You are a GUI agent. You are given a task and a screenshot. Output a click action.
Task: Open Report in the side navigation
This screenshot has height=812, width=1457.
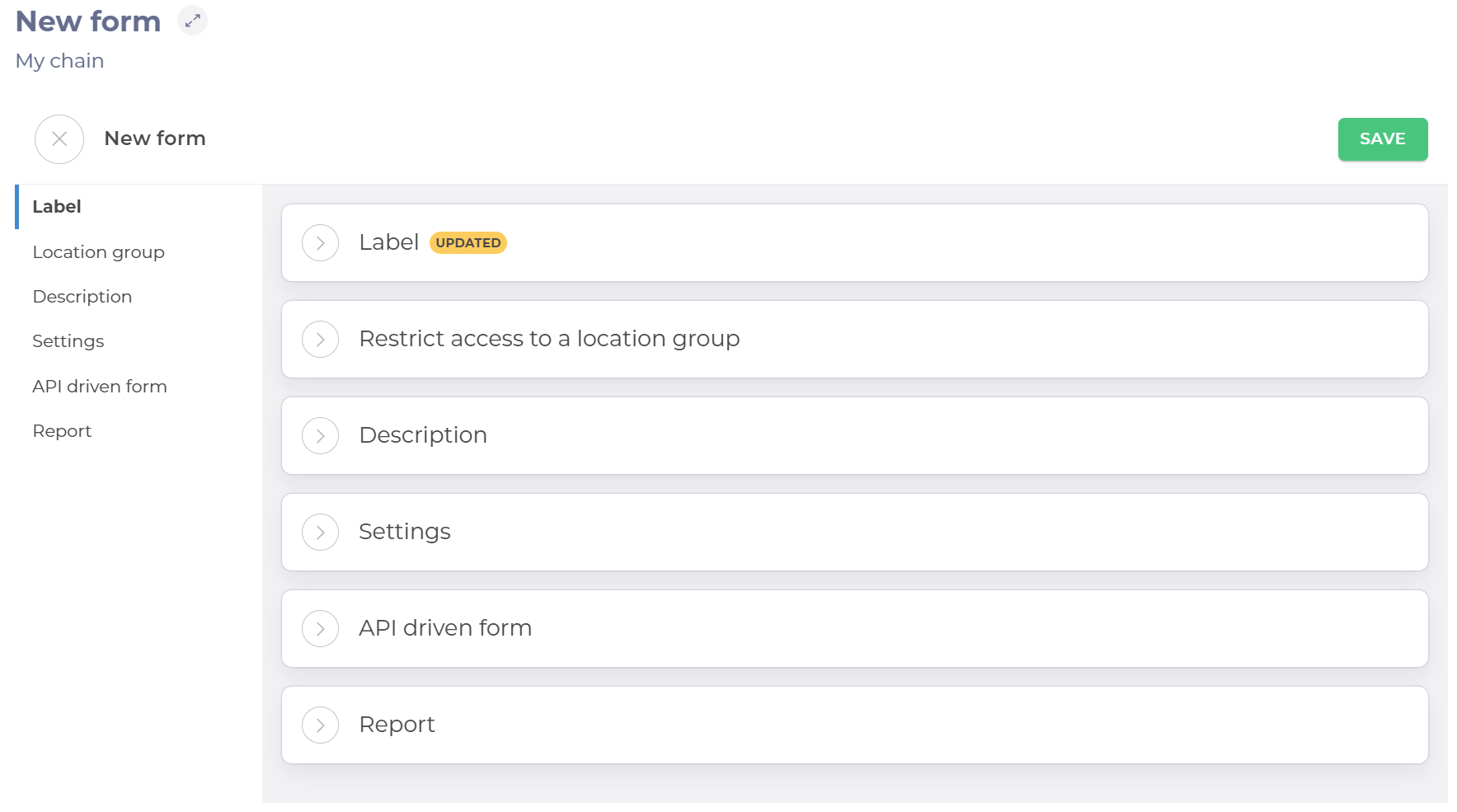click(x=62, y=431)
